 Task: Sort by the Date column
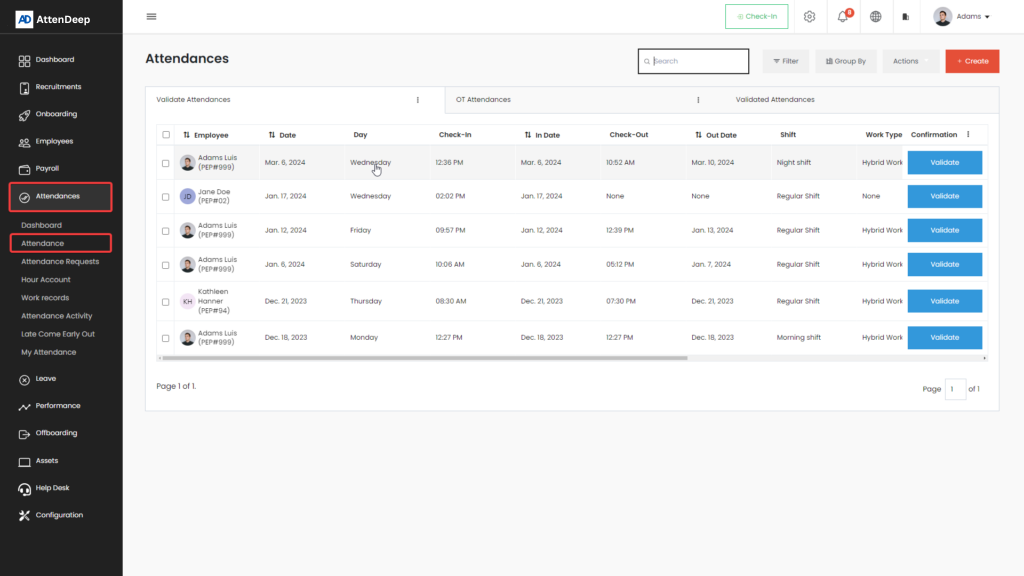click(282, 135)
